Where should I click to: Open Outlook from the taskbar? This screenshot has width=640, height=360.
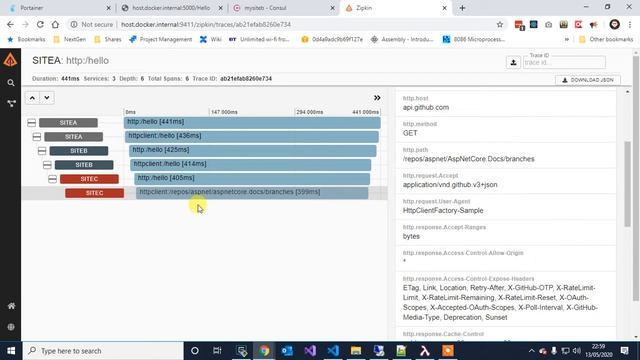click(x=287, y=351)
